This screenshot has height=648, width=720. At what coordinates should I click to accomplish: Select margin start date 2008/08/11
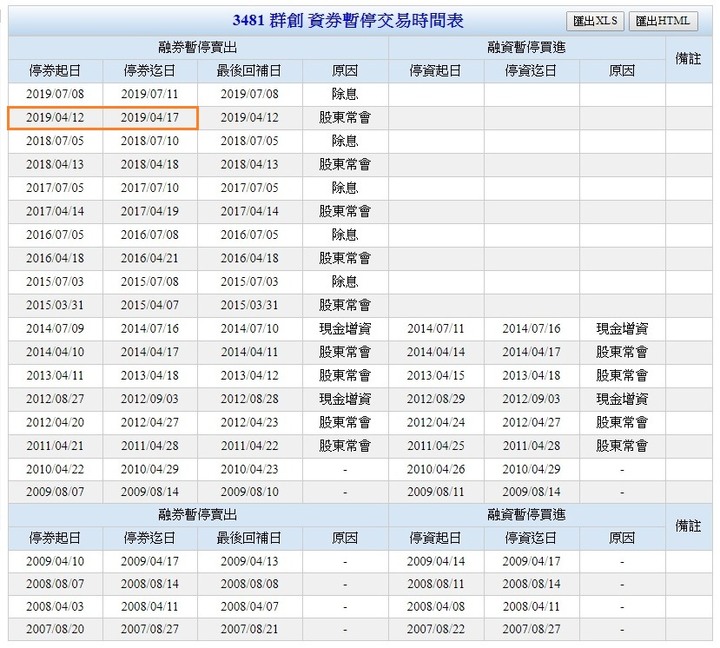point(435,584)
